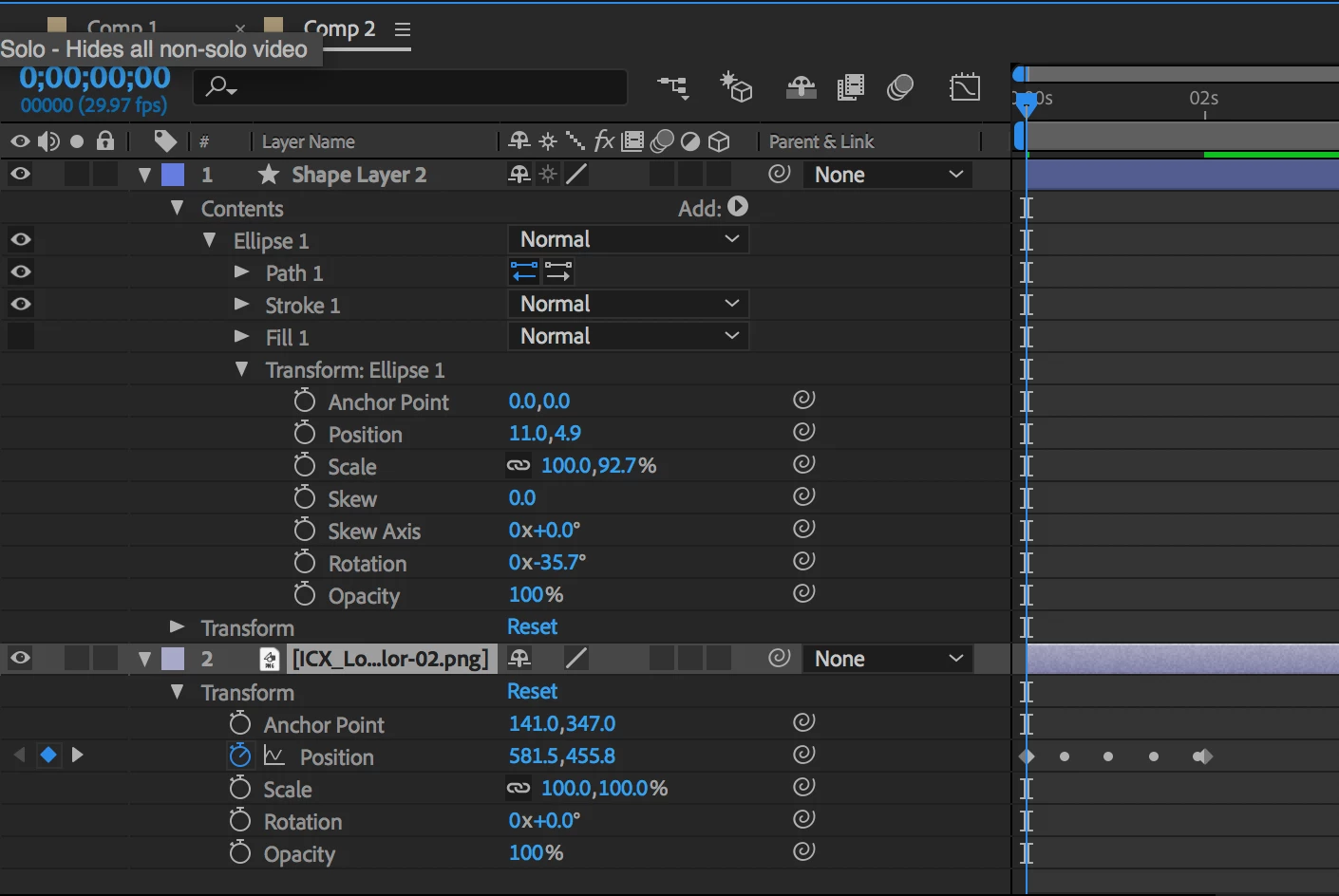Screen dimensions: 1339x896
Task: Open the composition mini-flowchart icon
Action: (673, 87)
